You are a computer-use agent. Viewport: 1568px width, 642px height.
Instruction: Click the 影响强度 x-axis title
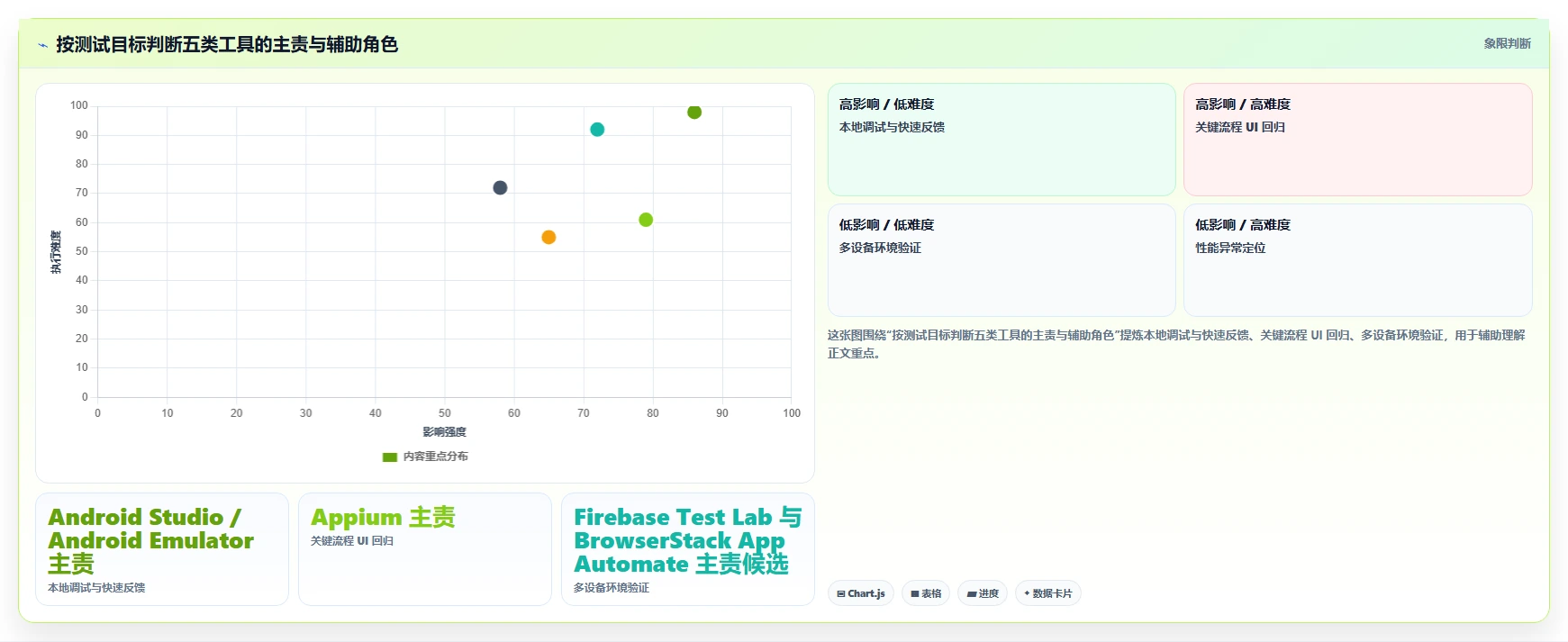[x=445, y=432]
